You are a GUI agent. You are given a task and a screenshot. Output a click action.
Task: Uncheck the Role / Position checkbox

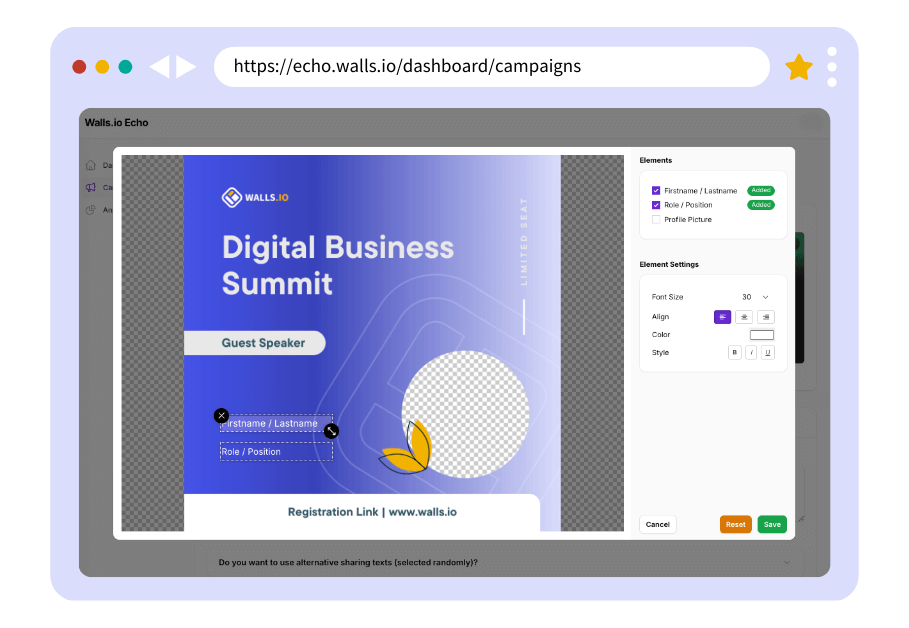pyautogui.click(x=656, y=205)
